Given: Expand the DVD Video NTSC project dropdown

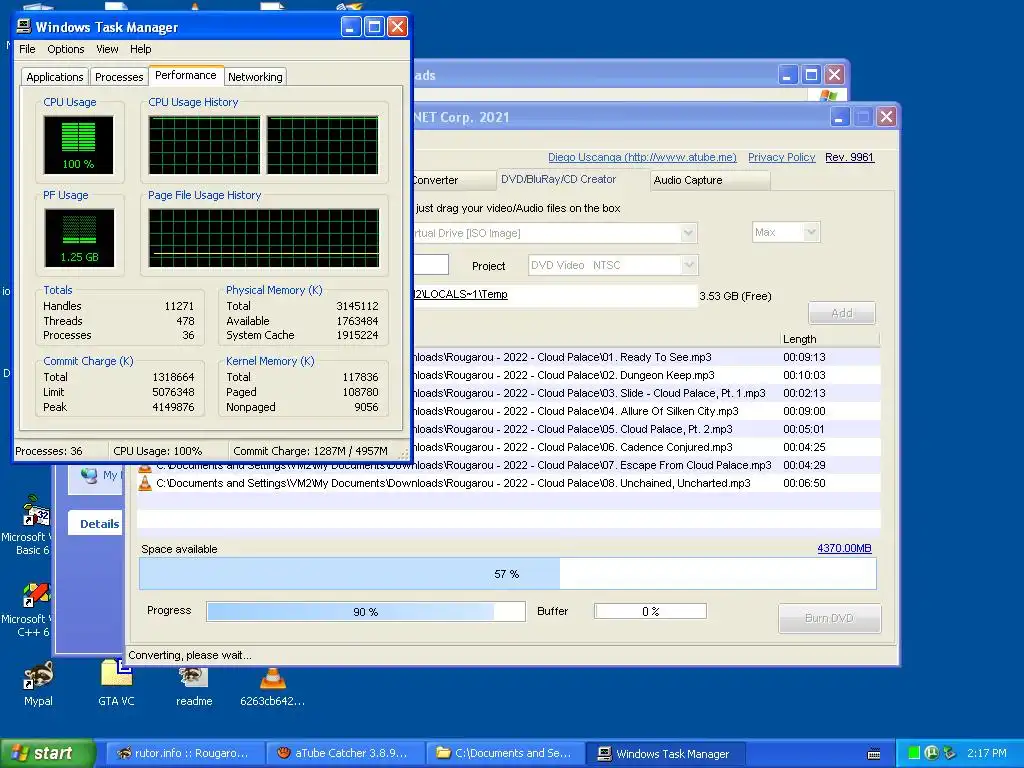Looking at the screenshot, I should (688, 265).
